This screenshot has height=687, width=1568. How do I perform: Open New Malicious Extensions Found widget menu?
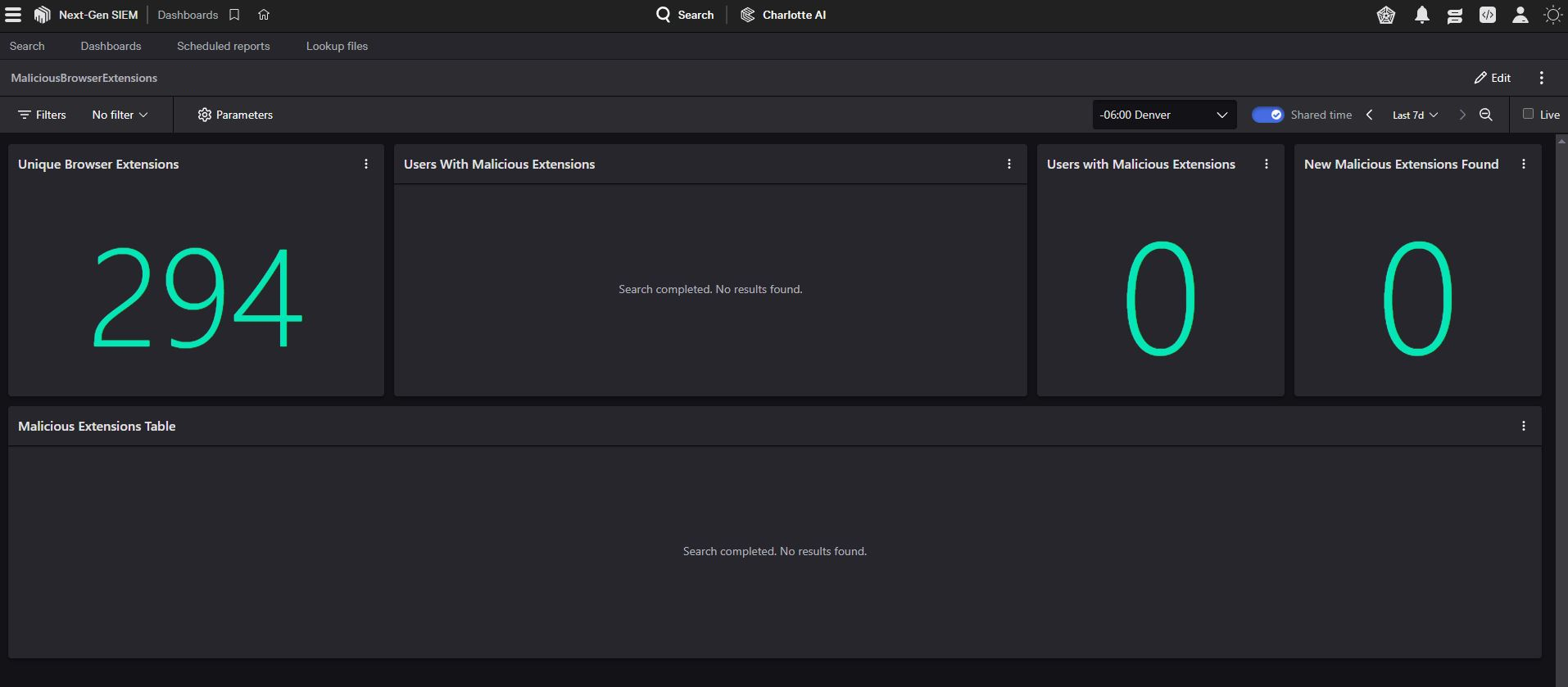pyautogui.click(x=1524, y=164)
